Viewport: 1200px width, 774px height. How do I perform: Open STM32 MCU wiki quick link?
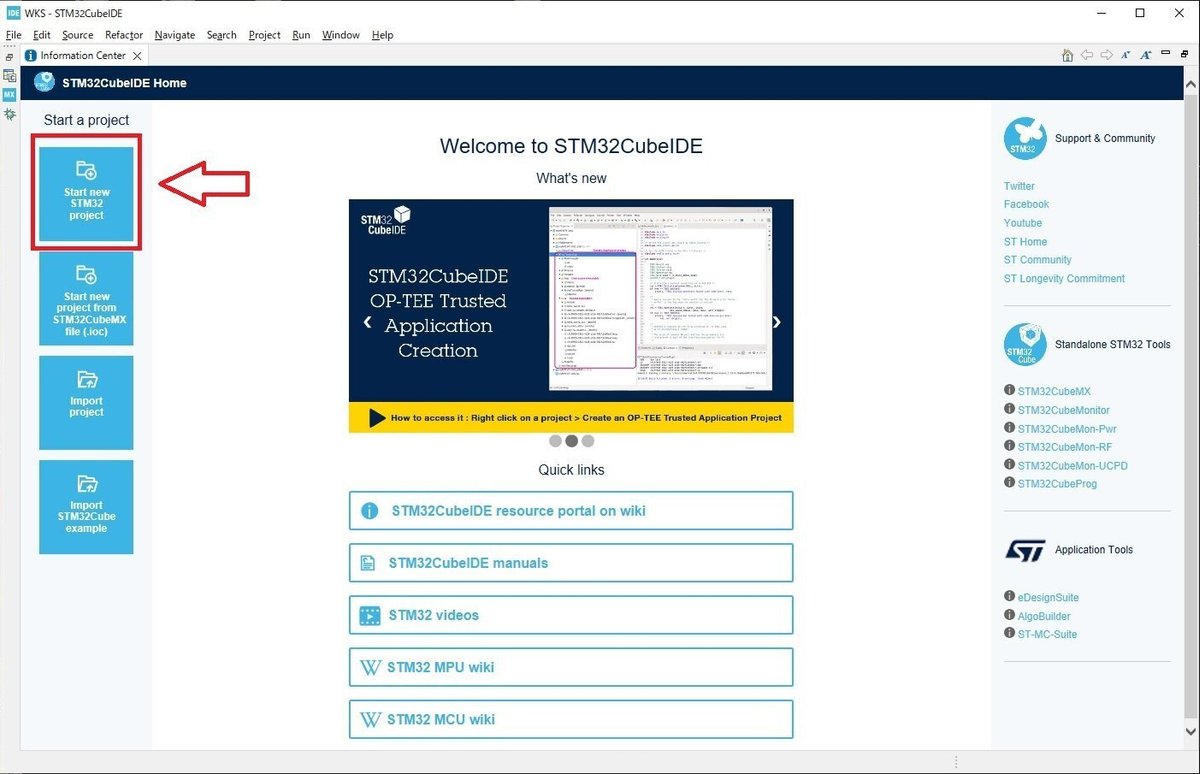point(571,719)
